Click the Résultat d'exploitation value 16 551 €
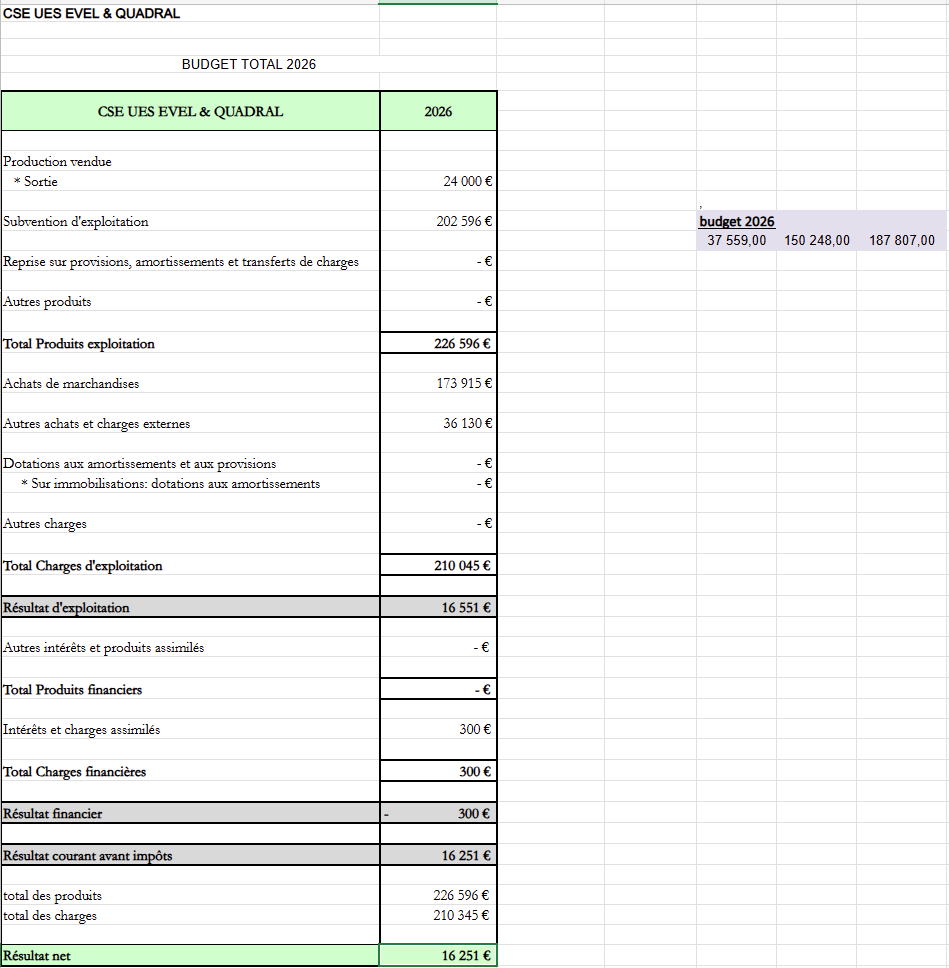949x968 pixels. [466, 608]
